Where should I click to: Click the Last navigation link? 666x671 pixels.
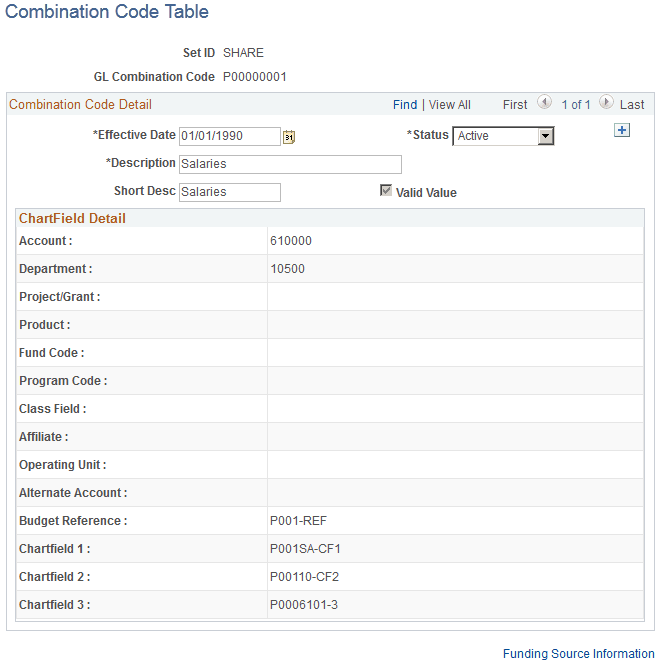pyautogui.click(x=632, y=105)
